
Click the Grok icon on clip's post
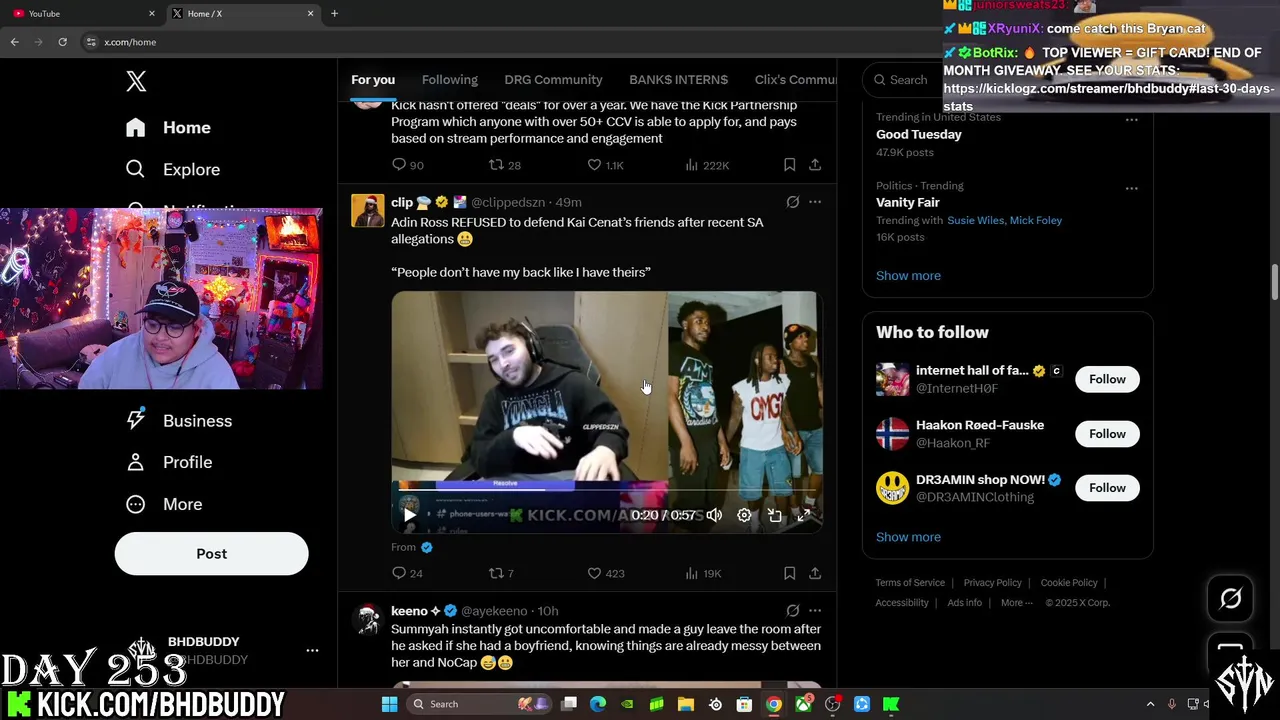pyautogui.click(x=793, y=202)
